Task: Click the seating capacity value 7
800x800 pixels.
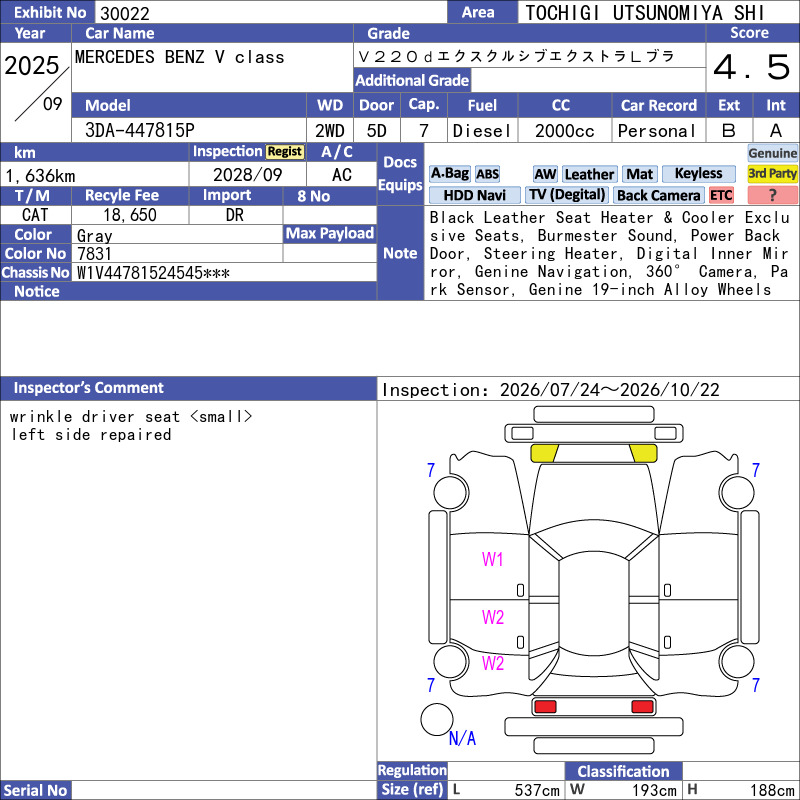Action: coord(424,131)
